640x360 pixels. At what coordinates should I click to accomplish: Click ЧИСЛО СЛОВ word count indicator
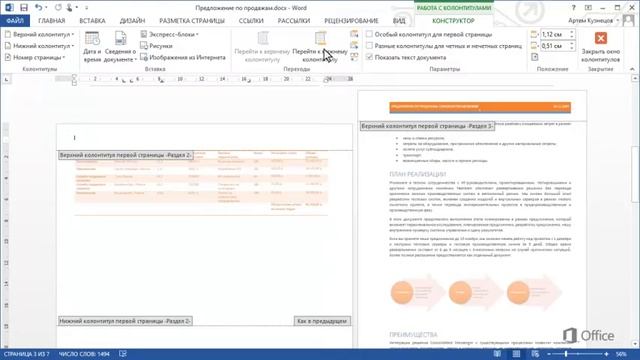coord(84,354)
